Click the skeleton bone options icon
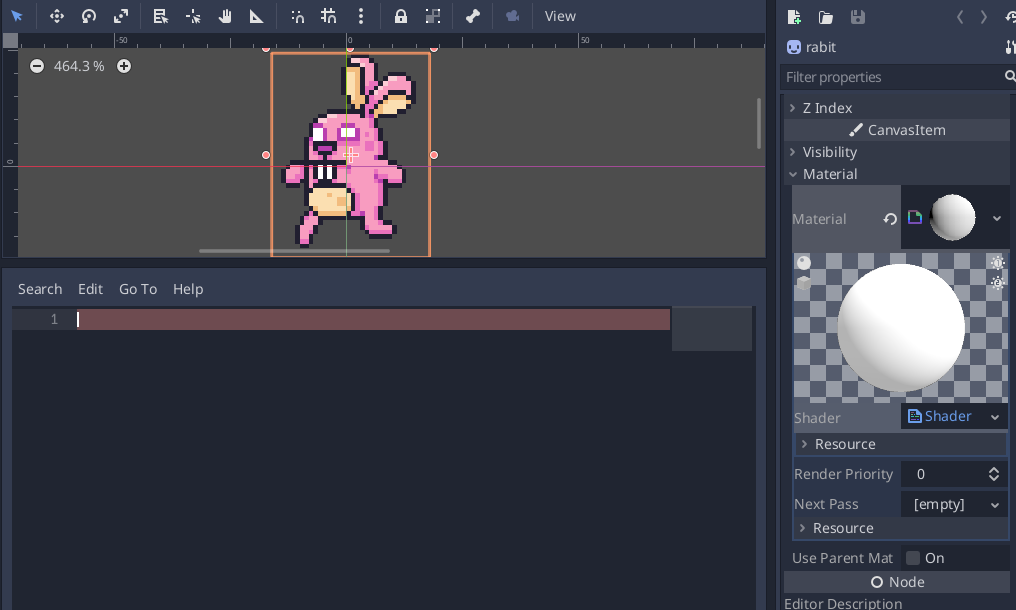The height and width of the screenshot is (610, 1016). (473, 16)
